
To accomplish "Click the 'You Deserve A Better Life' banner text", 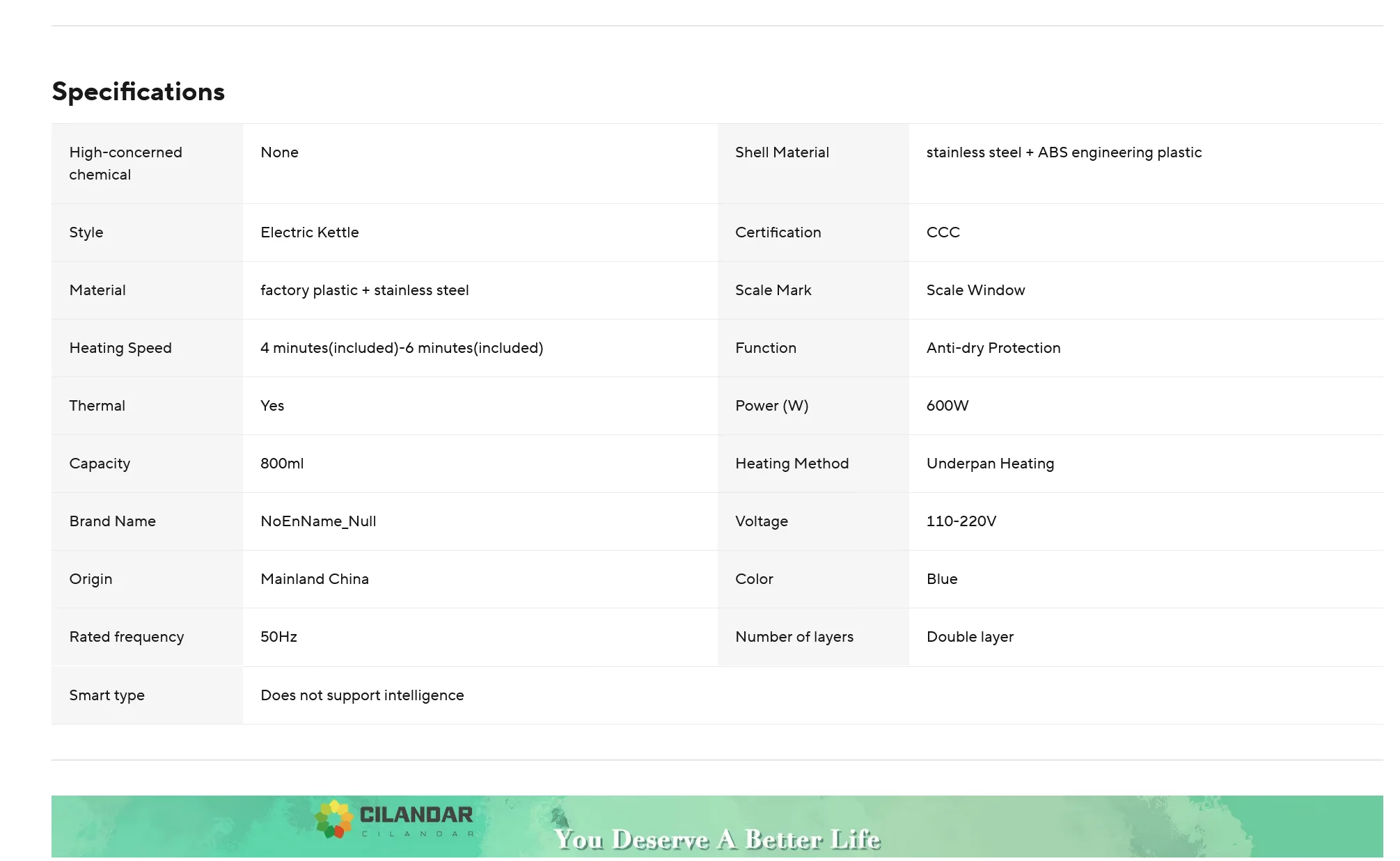I will click(717, 839).
